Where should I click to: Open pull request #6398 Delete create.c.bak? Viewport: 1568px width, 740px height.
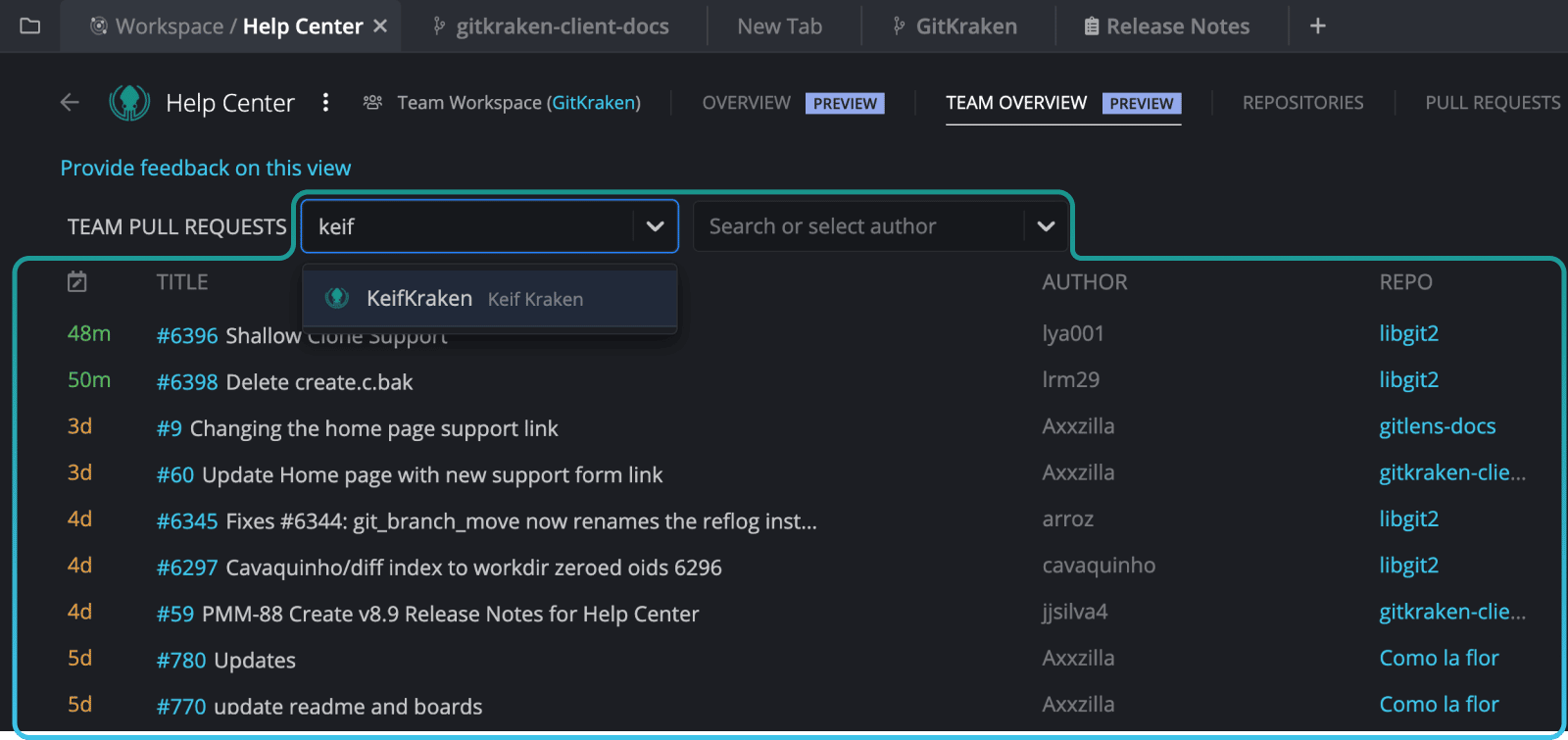click(284, 382)
